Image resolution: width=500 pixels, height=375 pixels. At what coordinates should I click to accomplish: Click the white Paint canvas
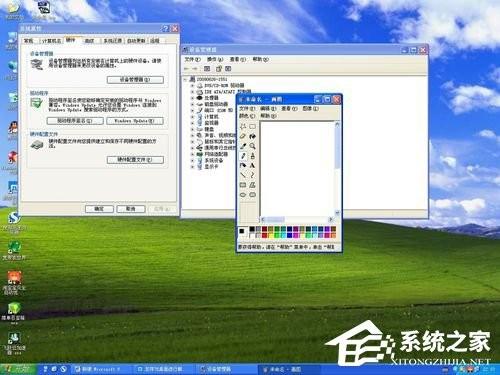297,168
